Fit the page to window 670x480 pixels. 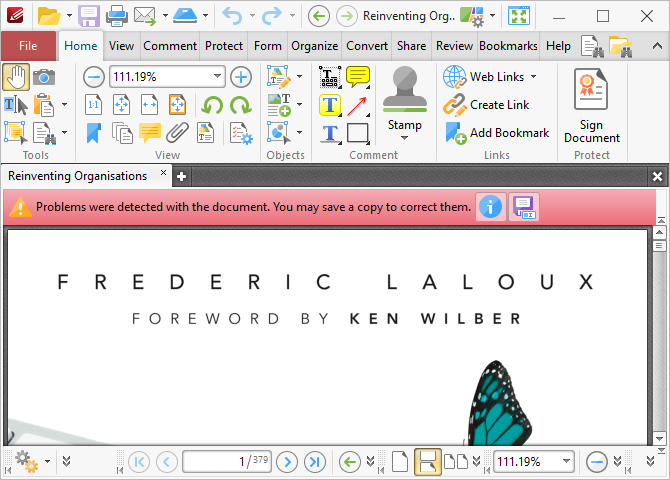tap(121, 105)
